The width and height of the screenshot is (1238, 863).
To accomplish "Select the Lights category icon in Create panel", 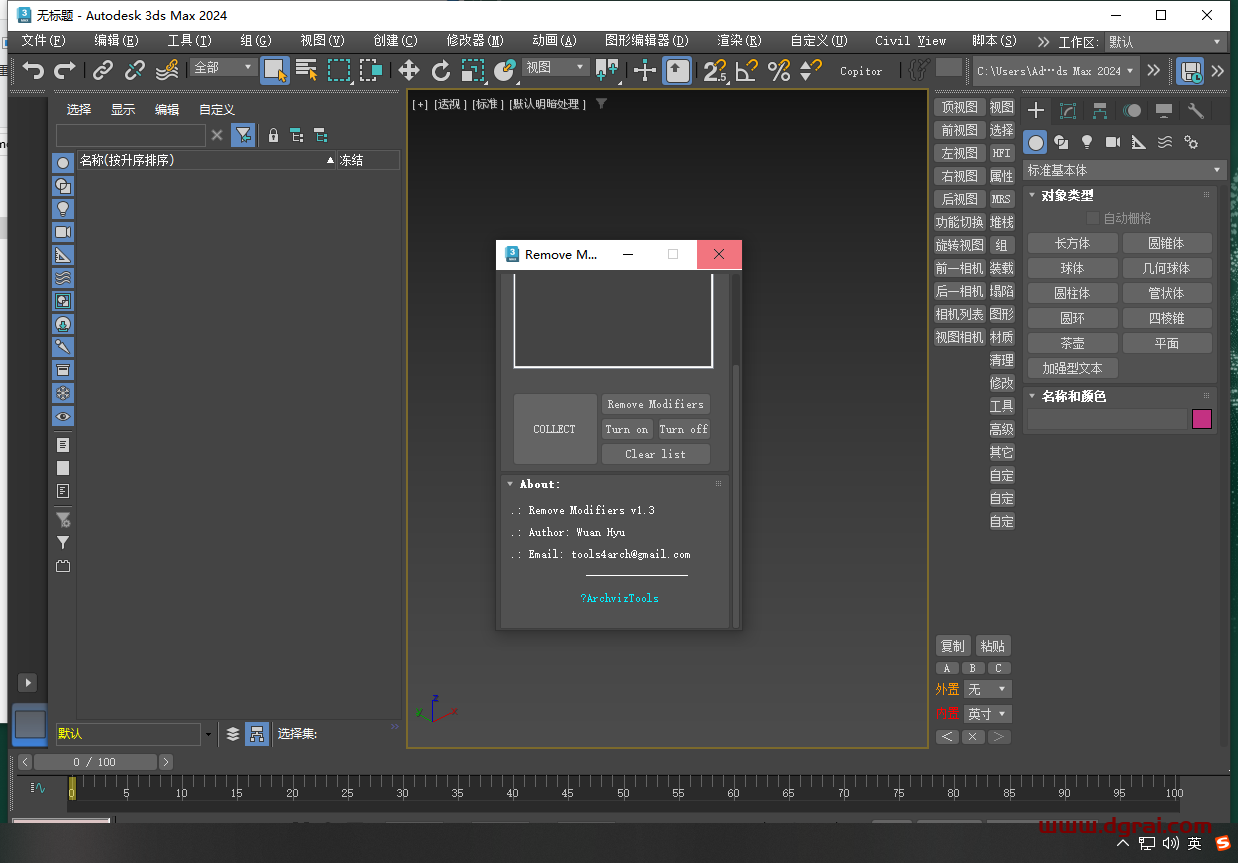I will pyautogui.click(x=1087, y=142).
